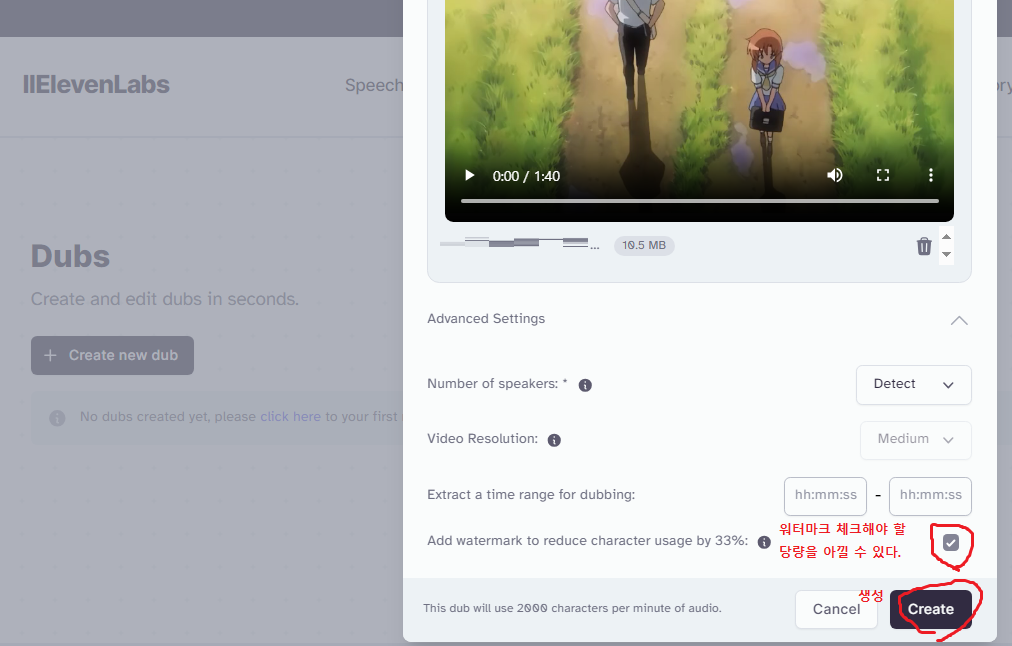Show info about watermark option
The image size is (1012, 646).
click(764, 542)
